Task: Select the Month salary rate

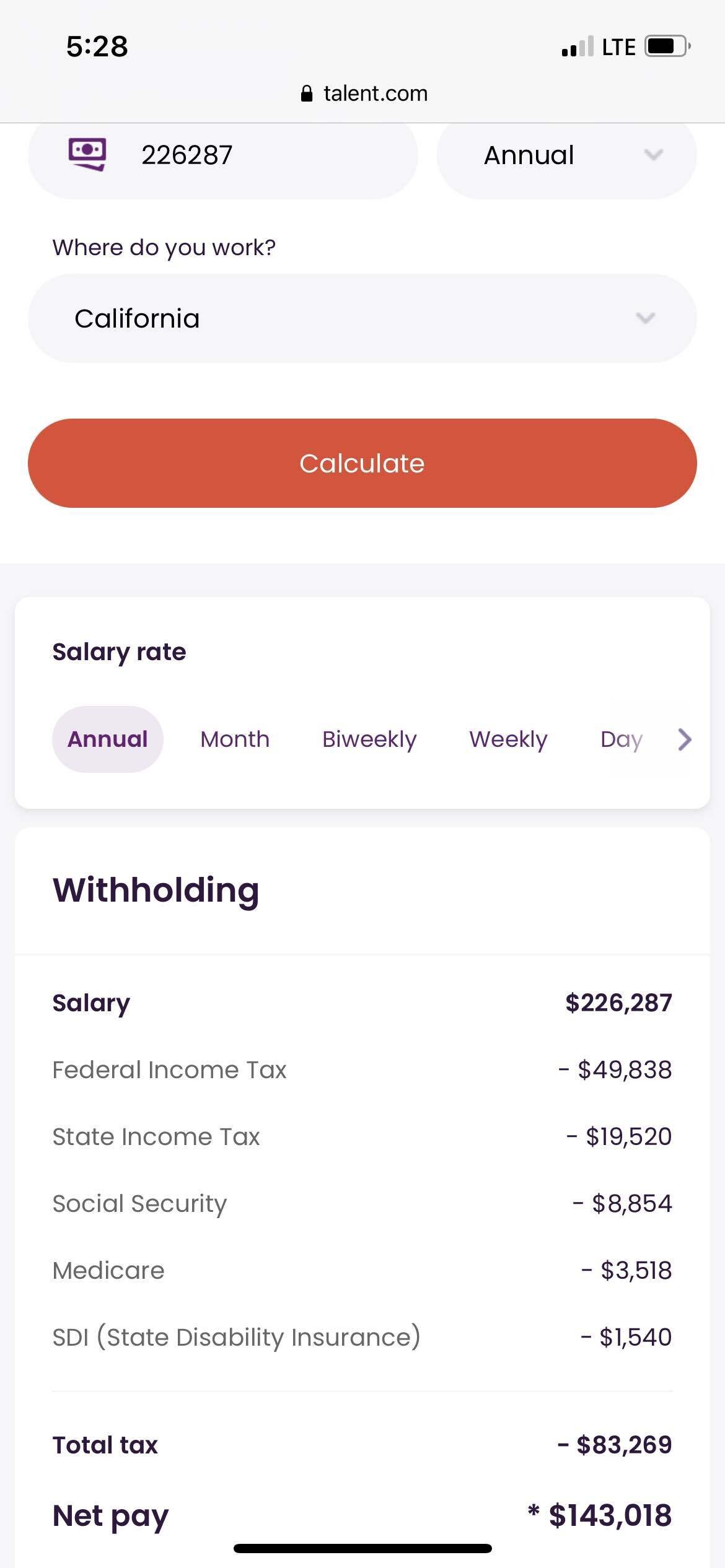Action: [234, 738]
